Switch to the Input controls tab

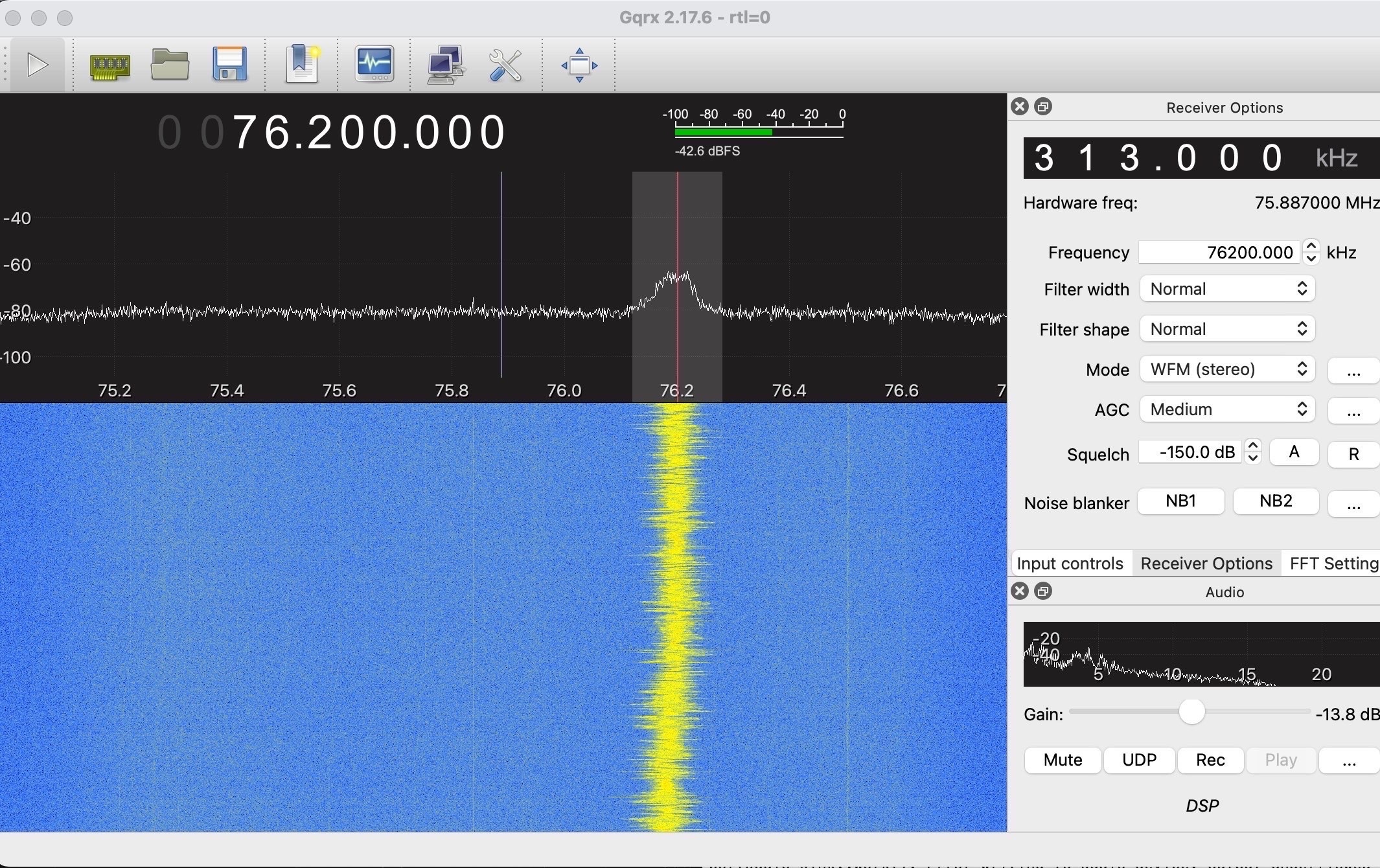[1070, 564]
